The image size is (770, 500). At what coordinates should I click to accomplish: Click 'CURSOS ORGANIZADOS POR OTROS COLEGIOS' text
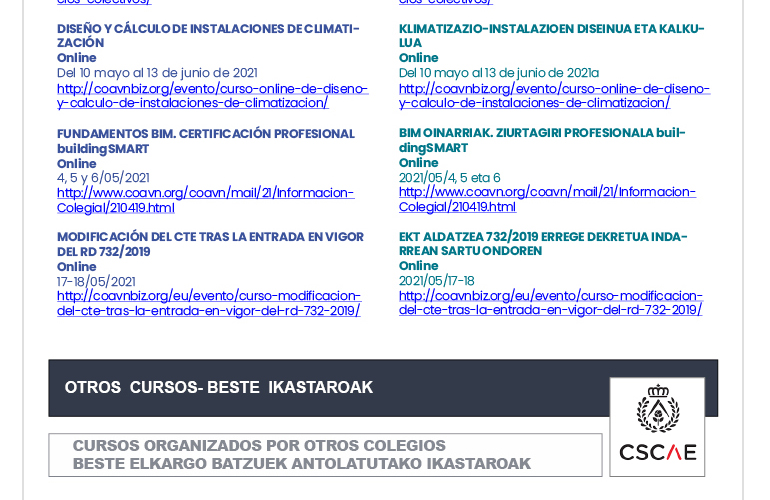pos(259,445)
